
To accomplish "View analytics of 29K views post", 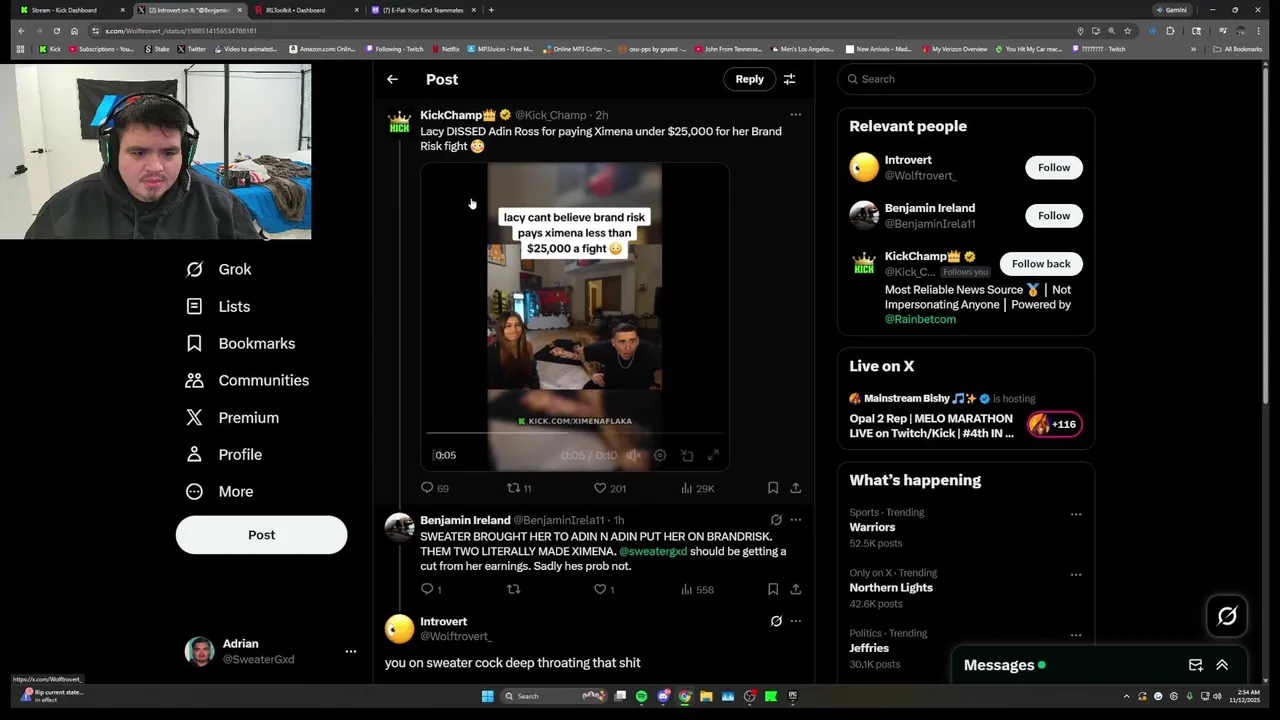I will tap(697, 488).
